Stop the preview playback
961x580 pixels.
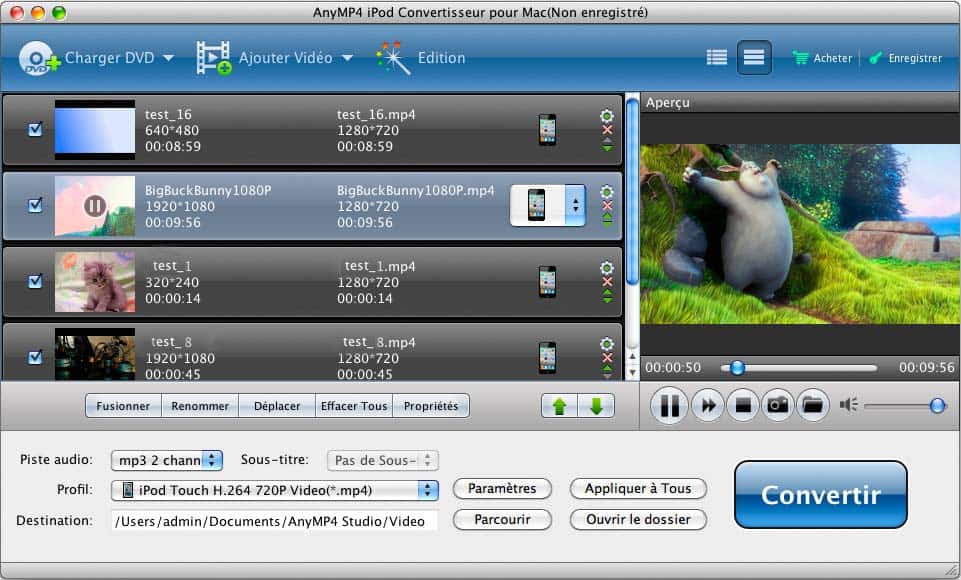(743, 405)
